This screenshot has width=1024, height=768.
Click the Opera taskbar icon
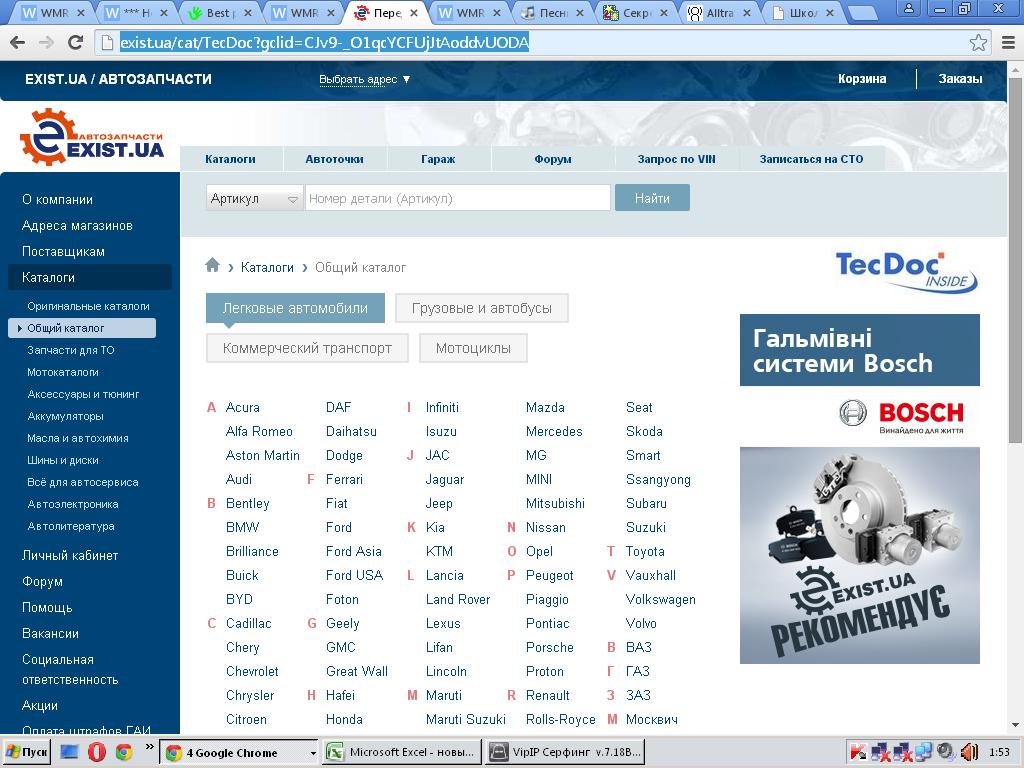pos(97,752)
